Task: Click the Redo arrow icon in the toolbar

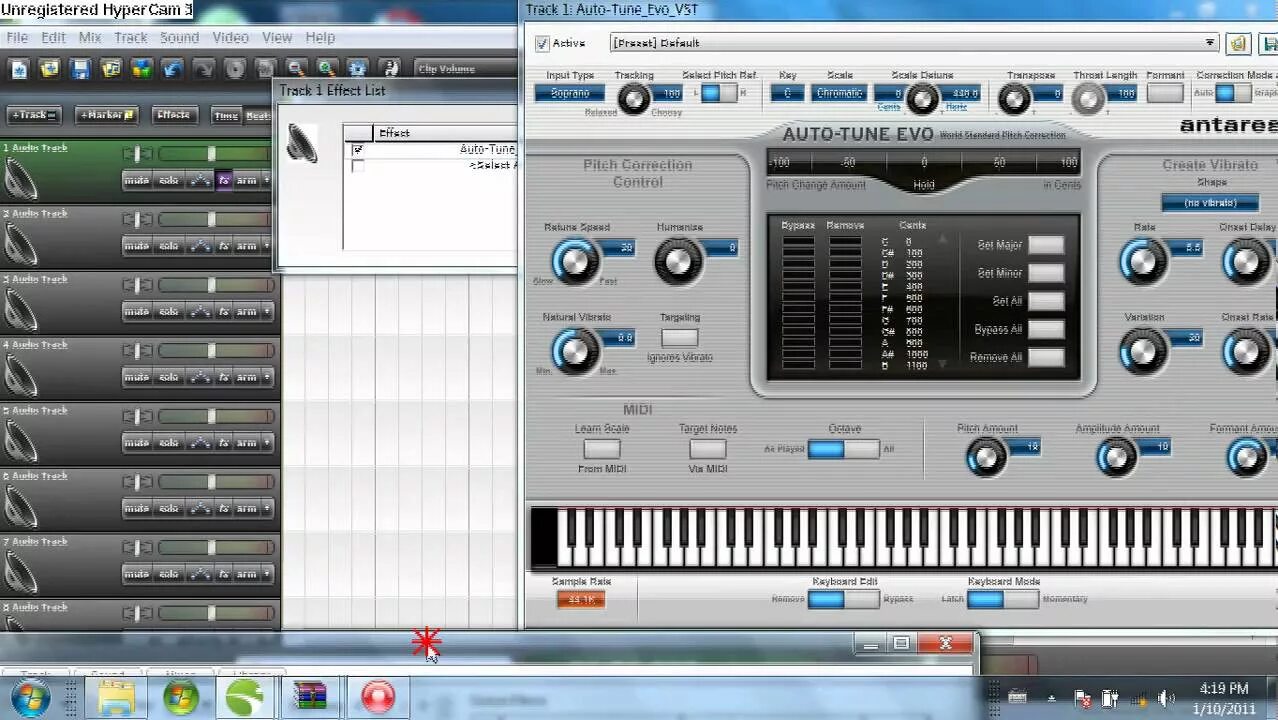Action: 204,69
